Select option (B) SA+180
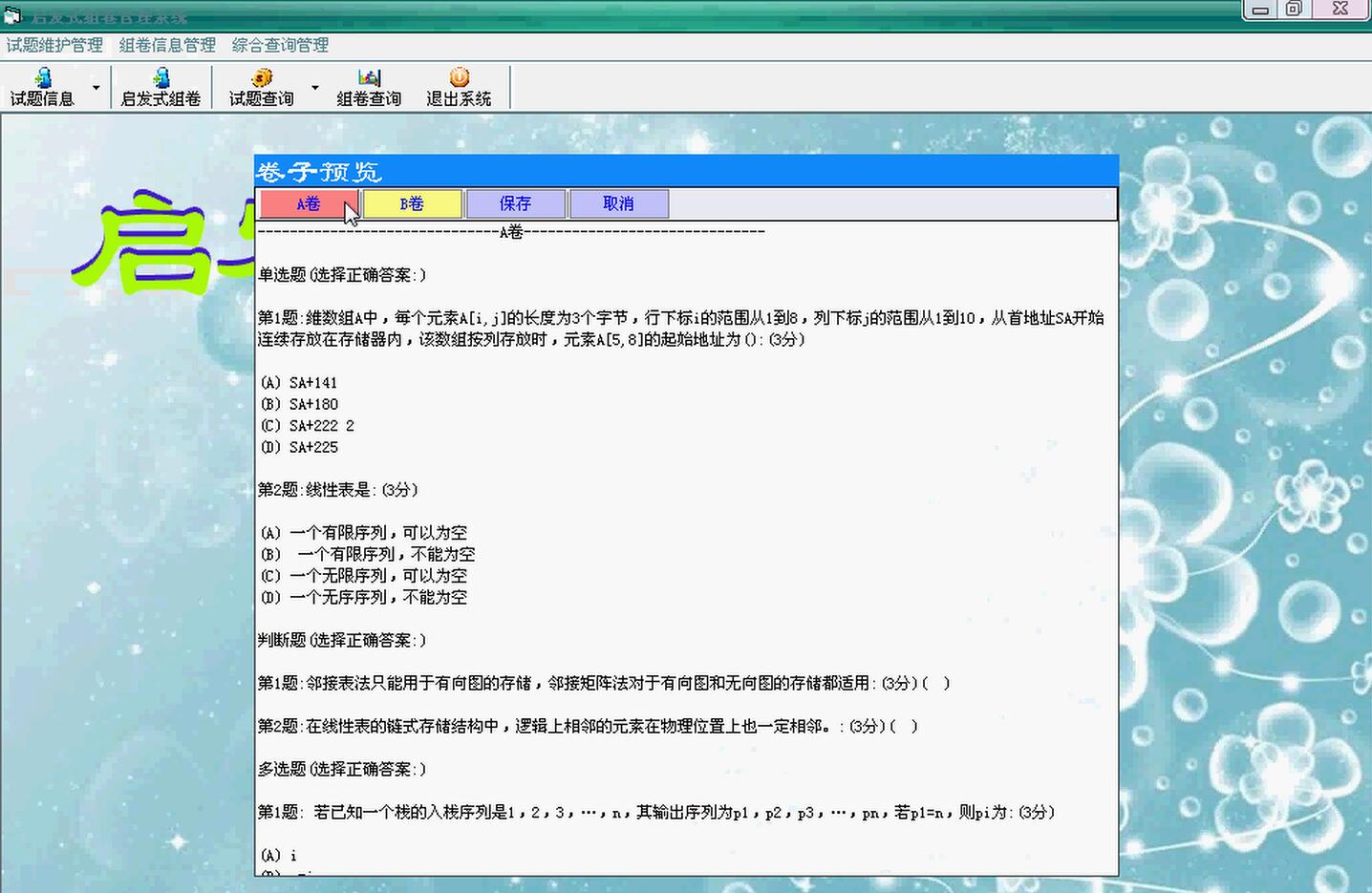Image resolution: width=1372 pixels, height=893 pixels. [x=298, y=405]
